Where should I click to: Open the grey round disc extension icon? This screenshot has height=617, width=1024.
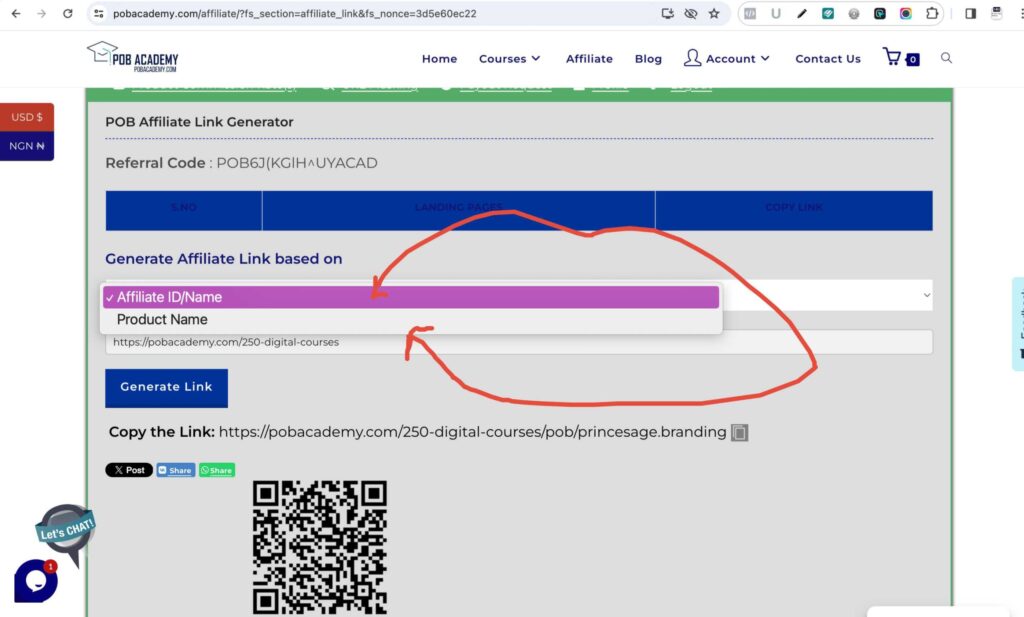(854, 13)
